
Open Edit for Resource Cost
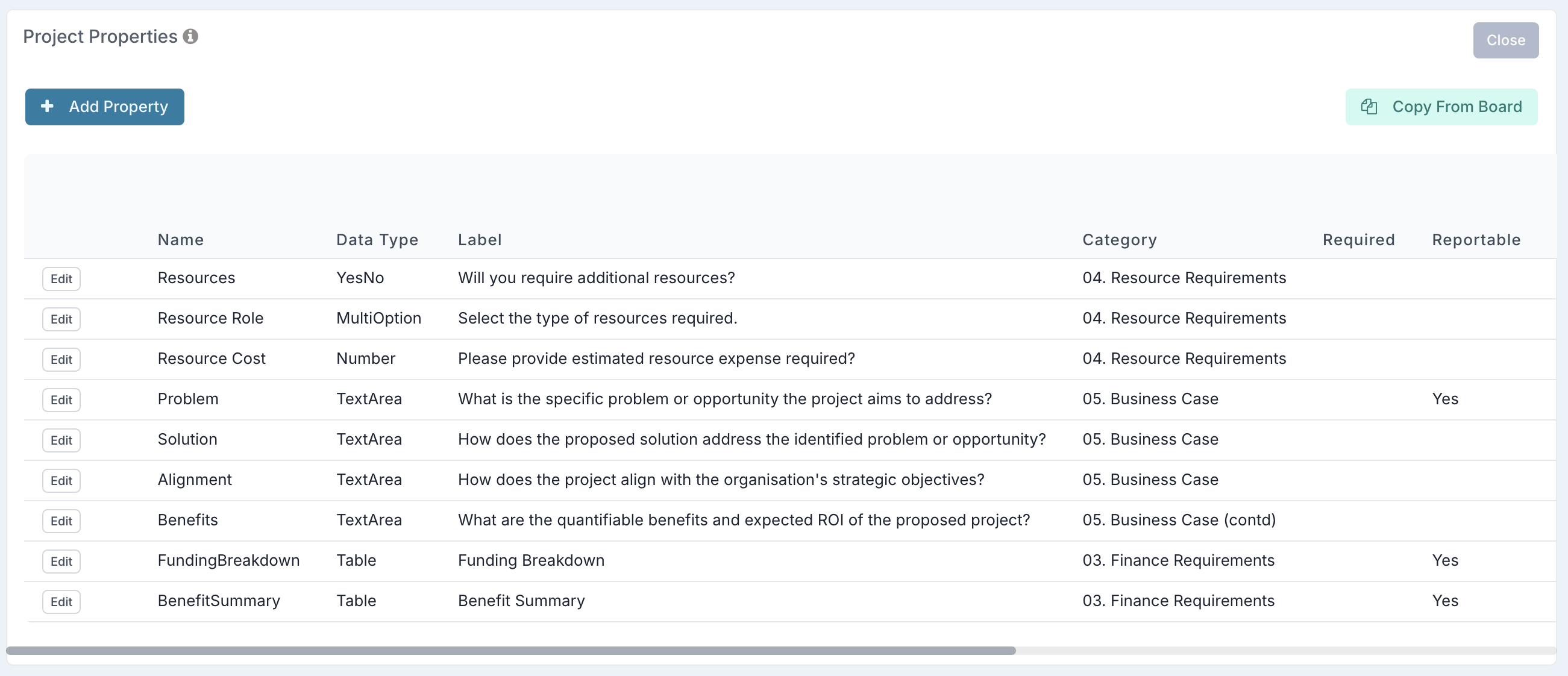[x=61, y=360]
